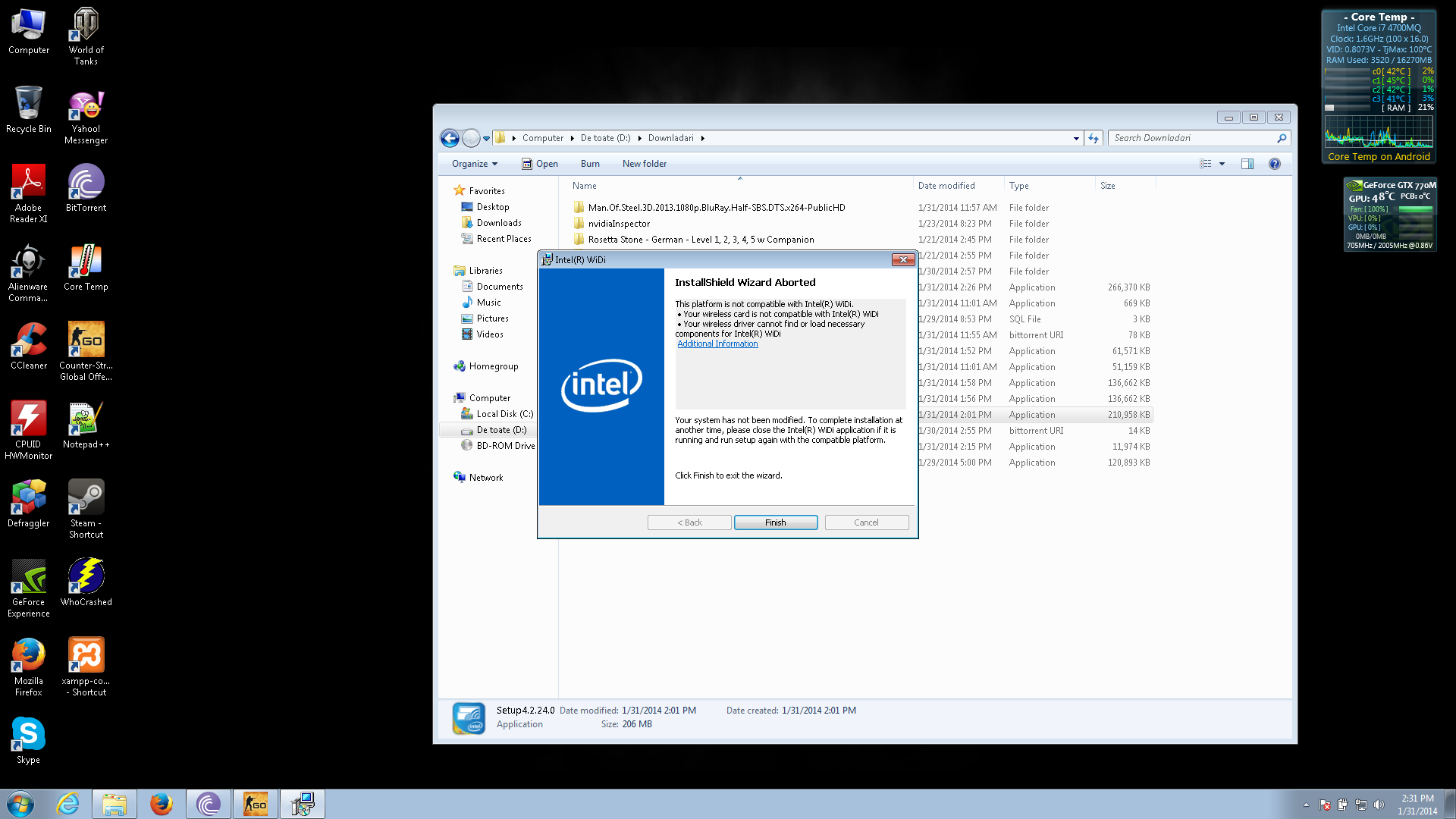Viewport: 1456px width, 819px height.
Task: Open Firefox from the taskbar
Action: [x=162, y=804]
